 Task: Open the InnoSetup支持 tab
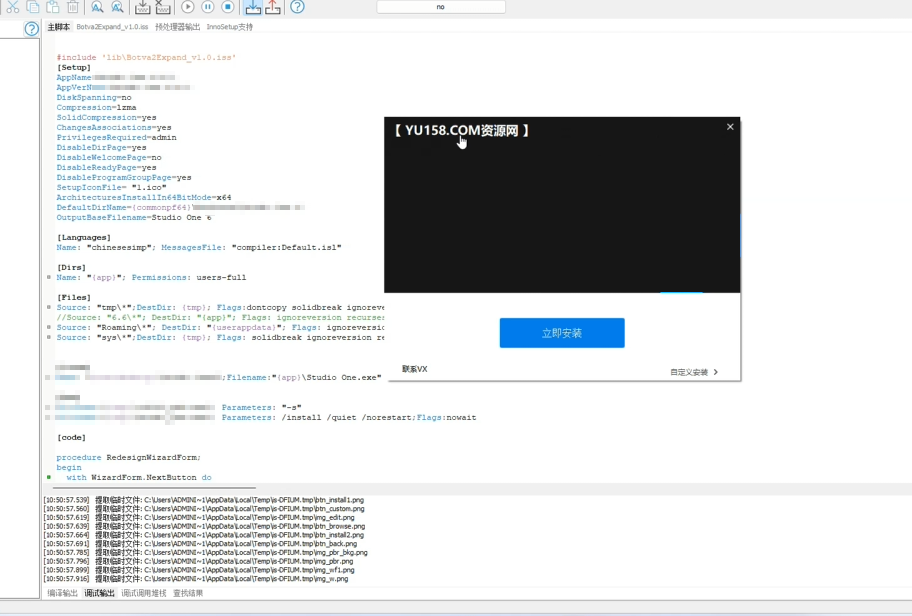(x=231, y=27)
